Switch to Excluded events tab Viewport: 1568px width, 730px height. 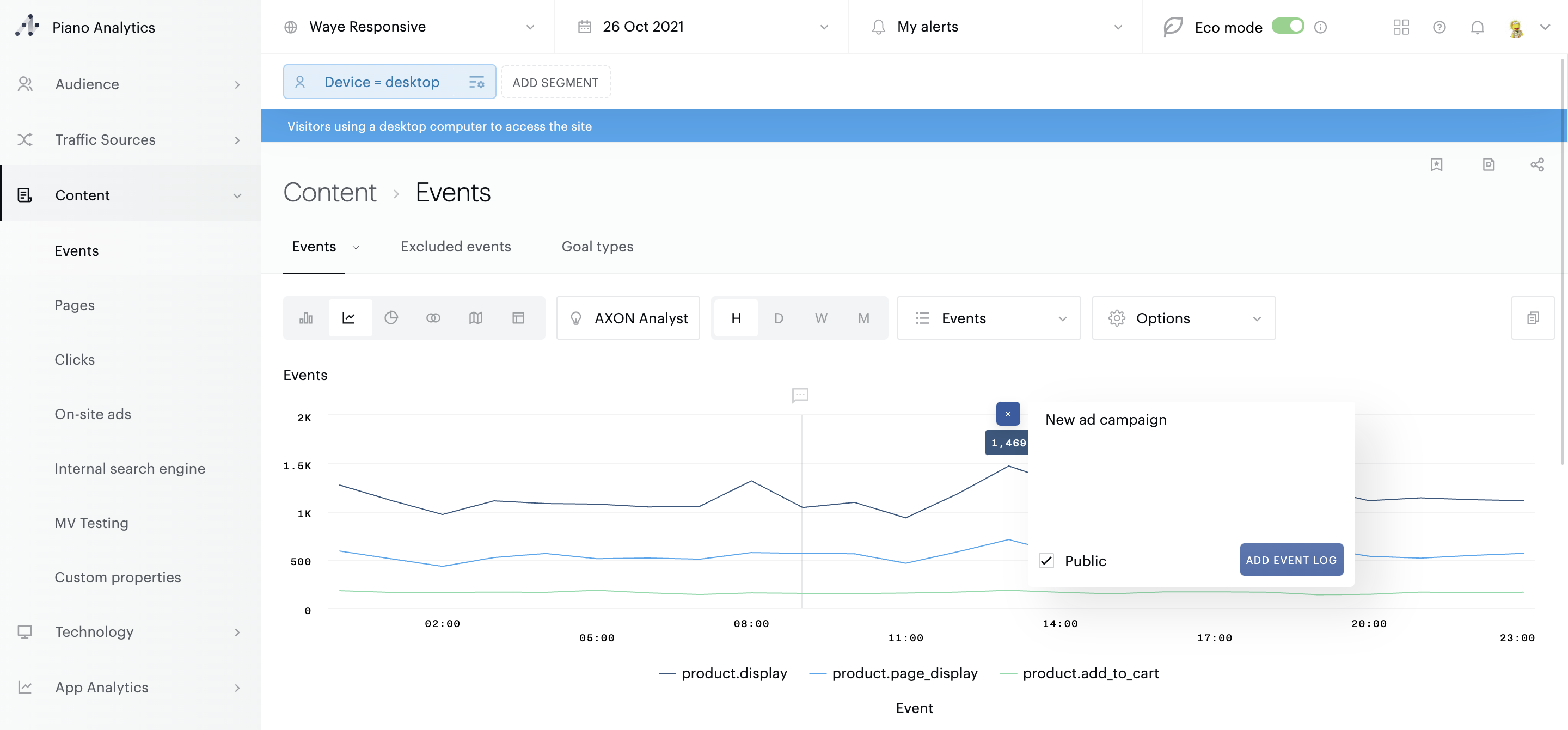tap(455, 247)
